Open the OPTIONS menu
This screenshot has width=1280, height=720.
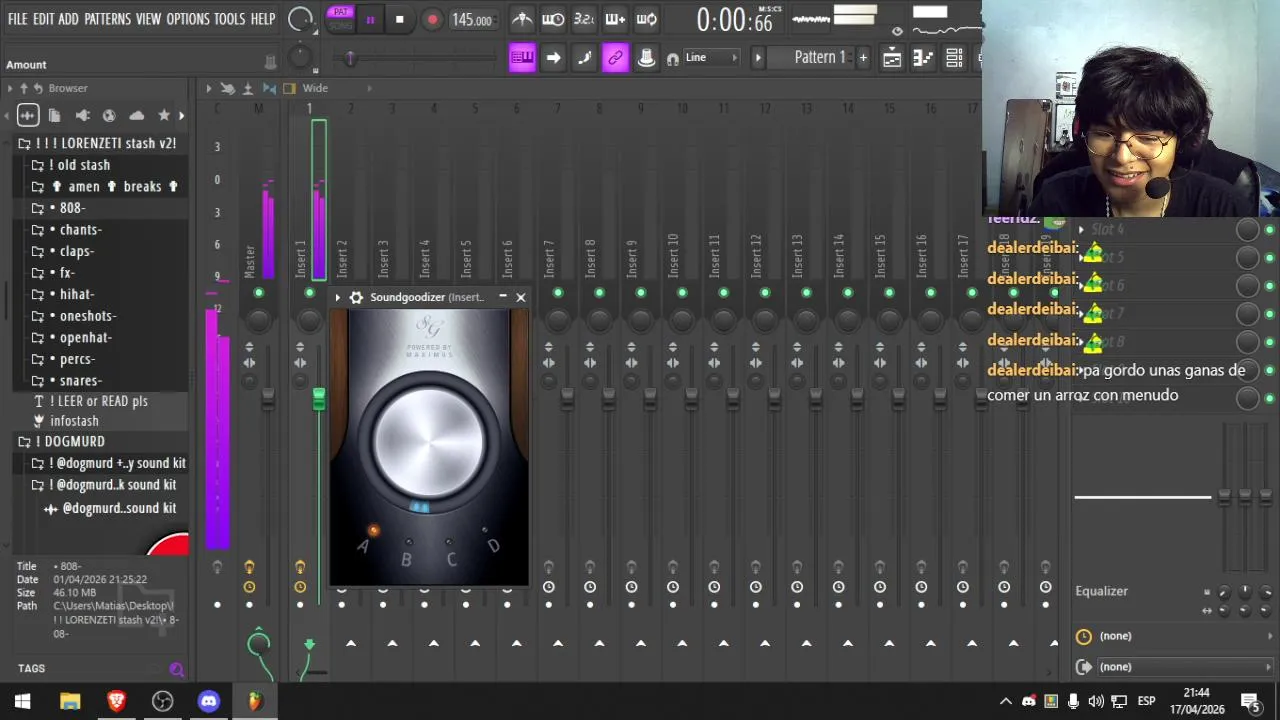pyautogui.click(x=188, y=19)
